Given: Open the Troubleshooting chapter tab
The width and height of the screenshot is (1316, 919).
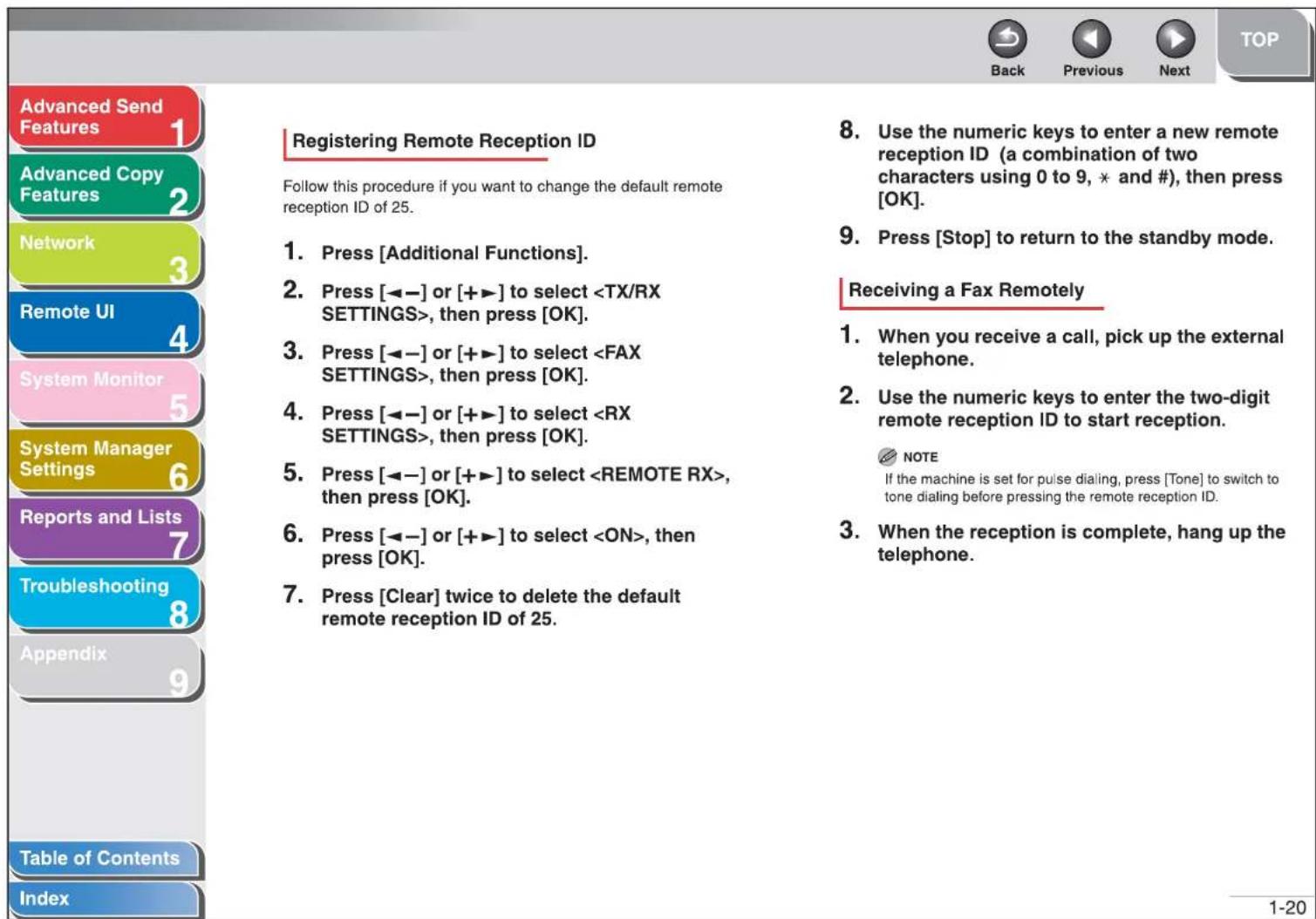Looking at the screenshot, I should (105, 598).
